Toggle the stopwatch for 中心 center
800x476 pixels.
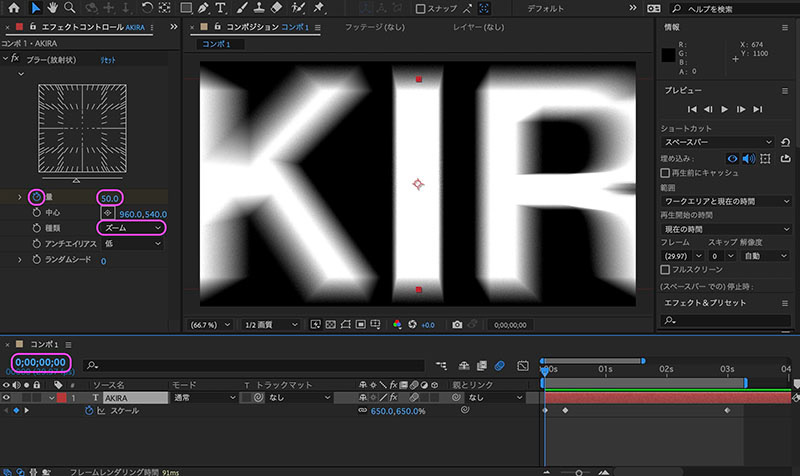[36, 212]
